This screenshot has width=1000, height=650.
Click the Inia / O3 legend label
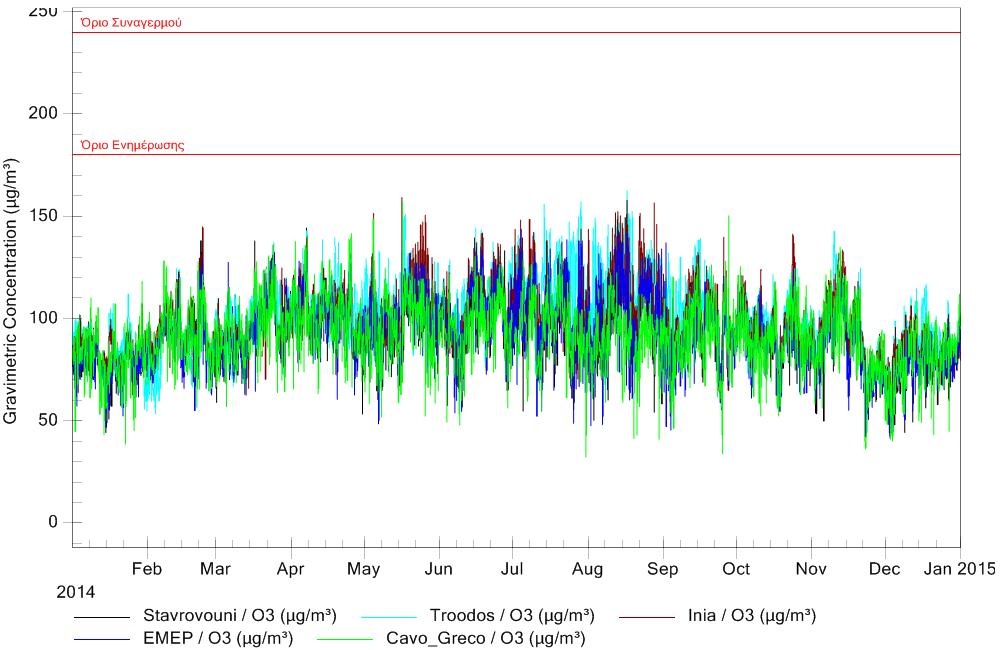pos(752,616)
